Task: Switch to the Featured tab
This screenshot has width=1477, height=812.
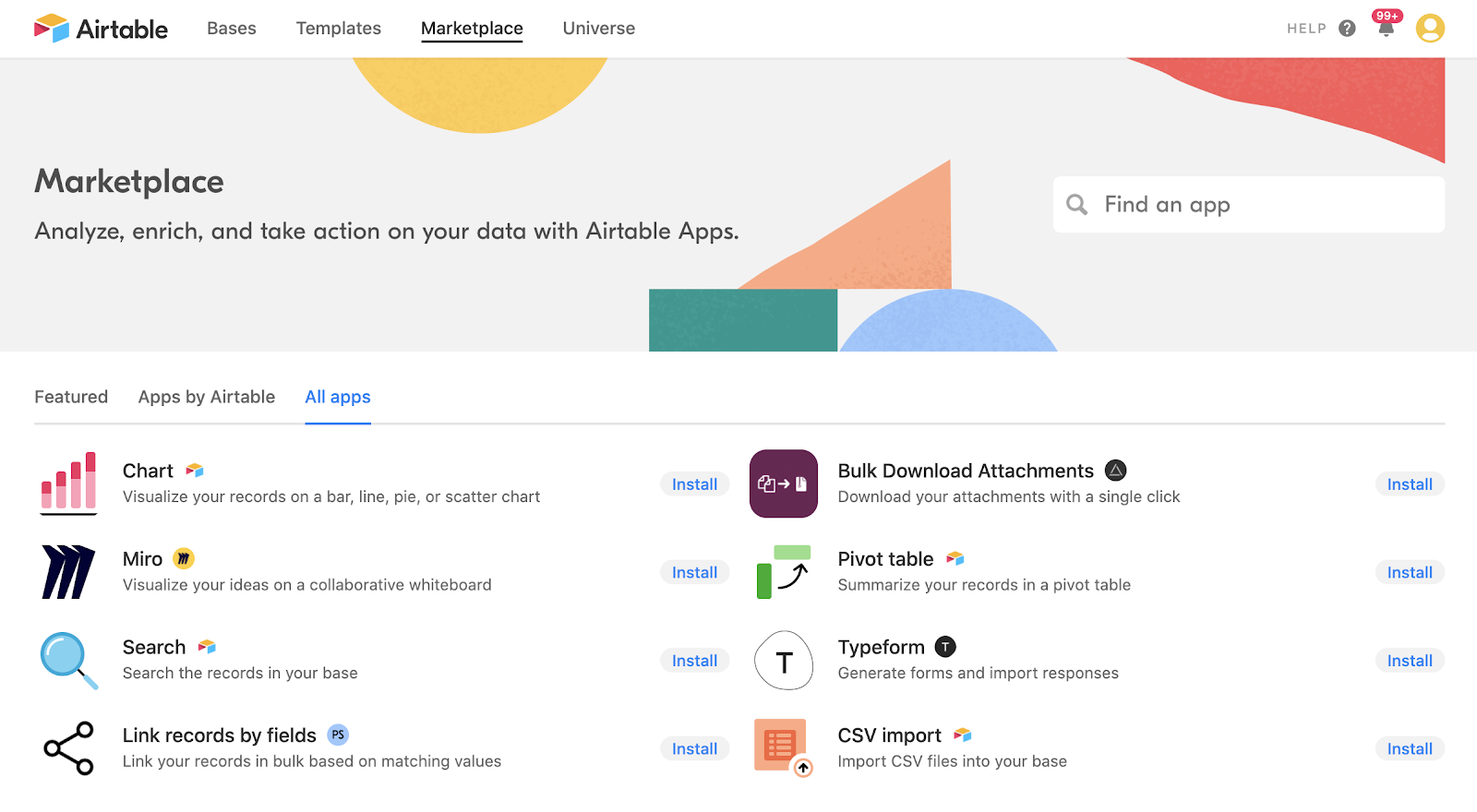Action: click(71, 397)
